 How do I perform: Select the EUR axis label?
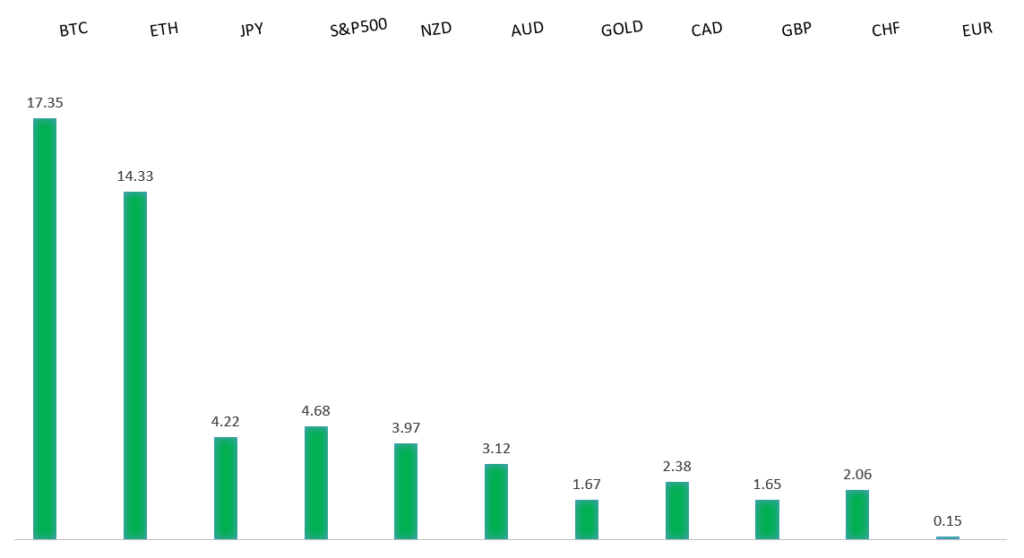coord(976,30)
